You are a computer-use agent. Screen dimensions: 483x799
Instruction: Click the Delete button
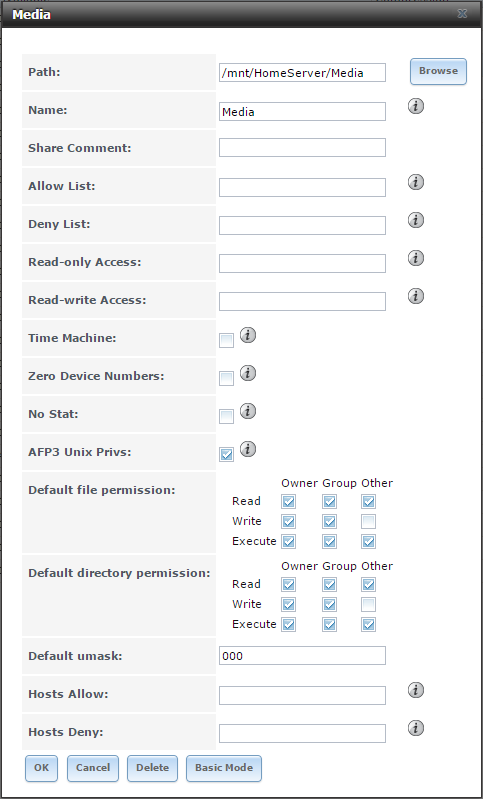tap(152, 768)
